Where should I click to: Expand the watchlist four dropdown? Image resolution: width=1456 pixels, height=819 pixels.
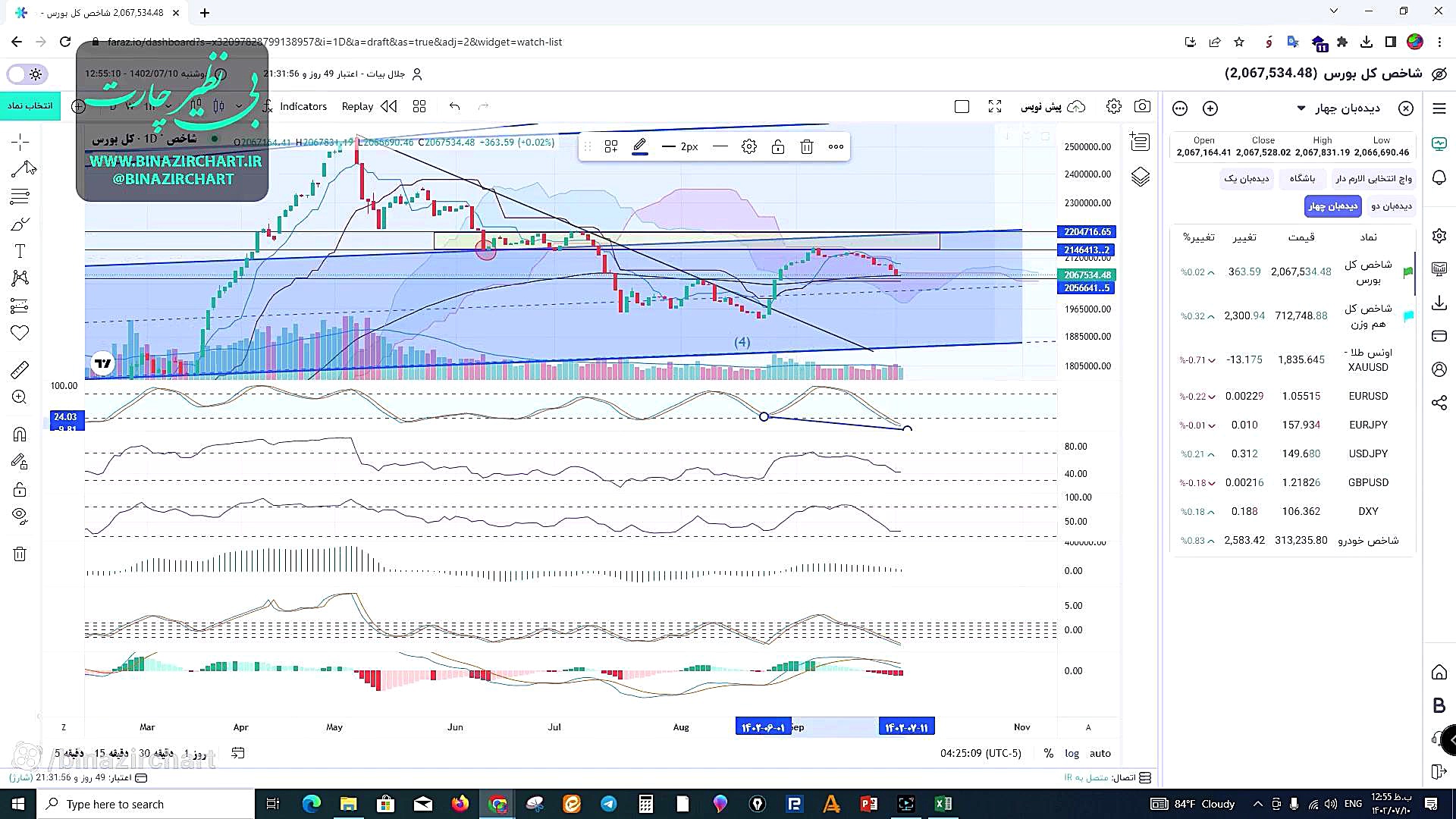pyautogui.click(x=1301, y=108)
